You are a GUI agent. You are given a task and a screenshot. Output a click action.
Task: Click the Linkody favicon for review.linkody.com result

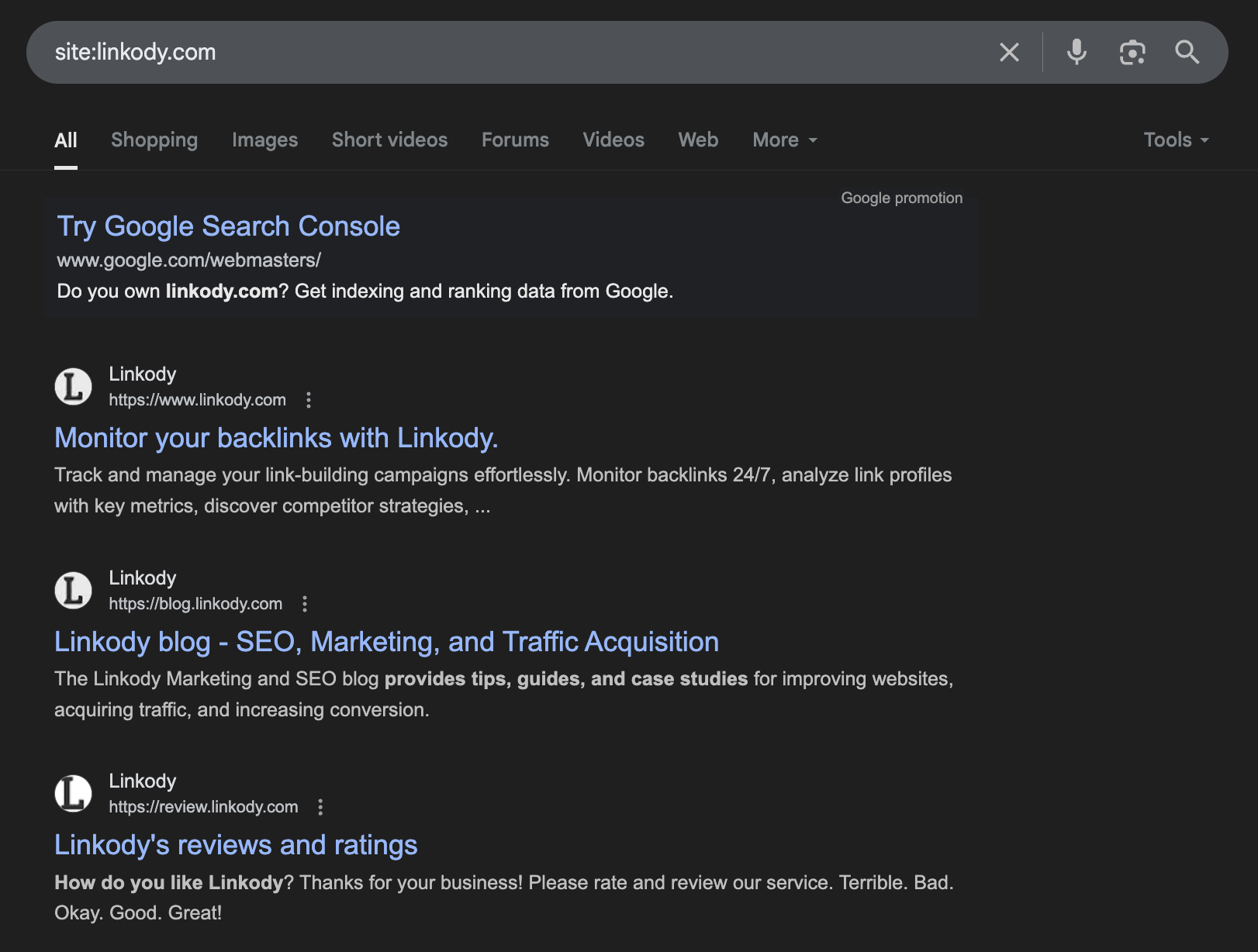(x=74, y=793)
